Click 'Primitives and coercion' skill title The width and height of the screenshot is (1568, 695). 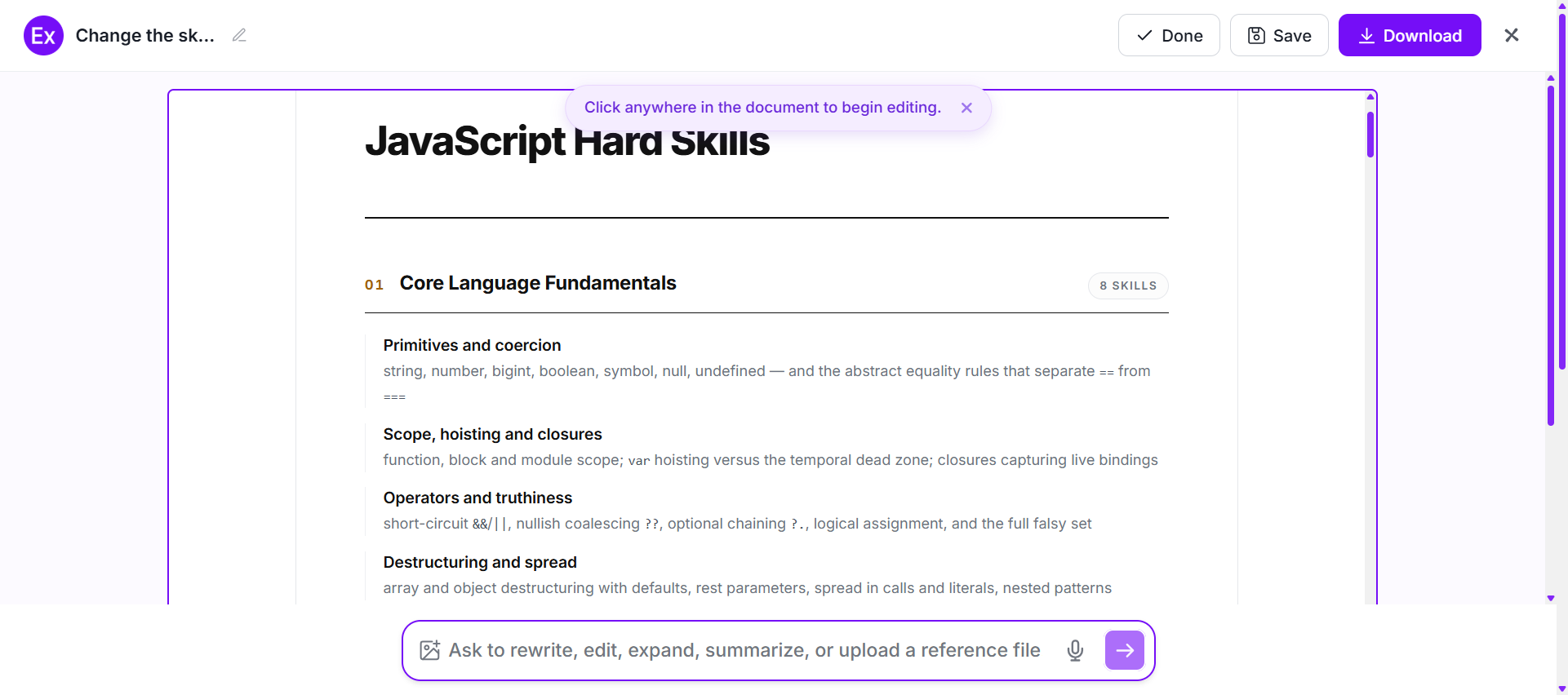coord(472,345)
